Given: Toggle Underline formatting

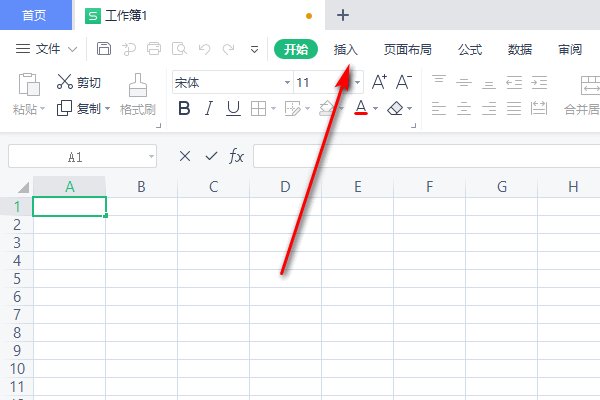Looking at the screenshot, I should (x=233, y=109).
